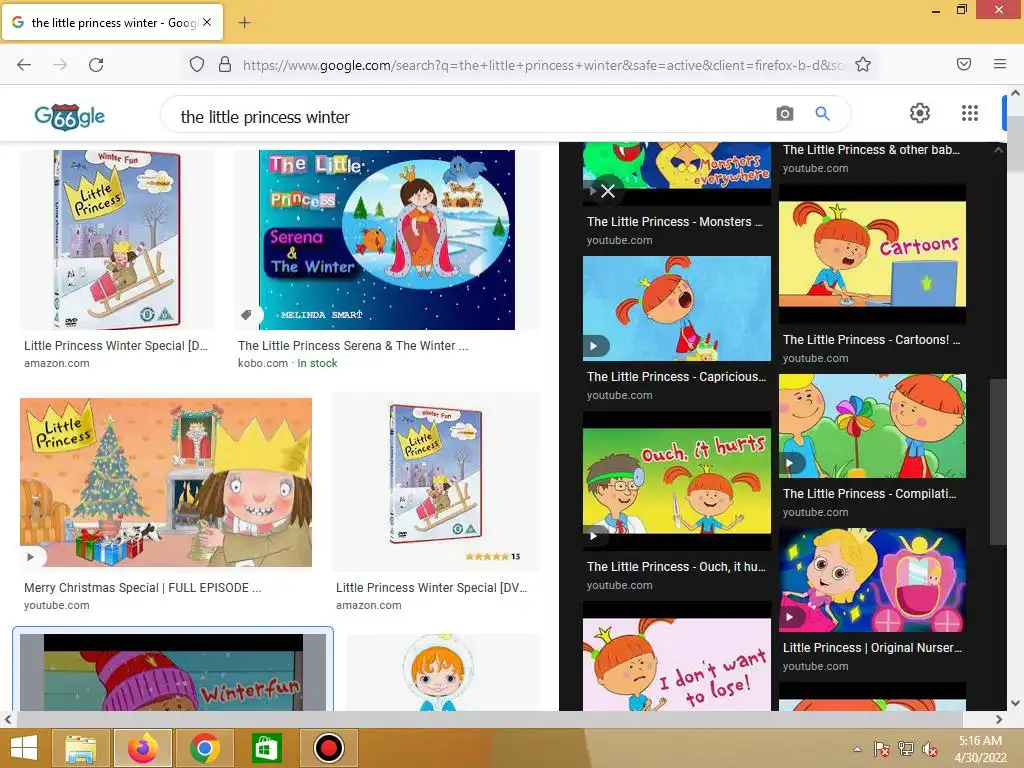Screen dimensions: 1024x768
Task: Open second Winter Special DVD thumbnail with rating
Action: [x=436, y=482]
